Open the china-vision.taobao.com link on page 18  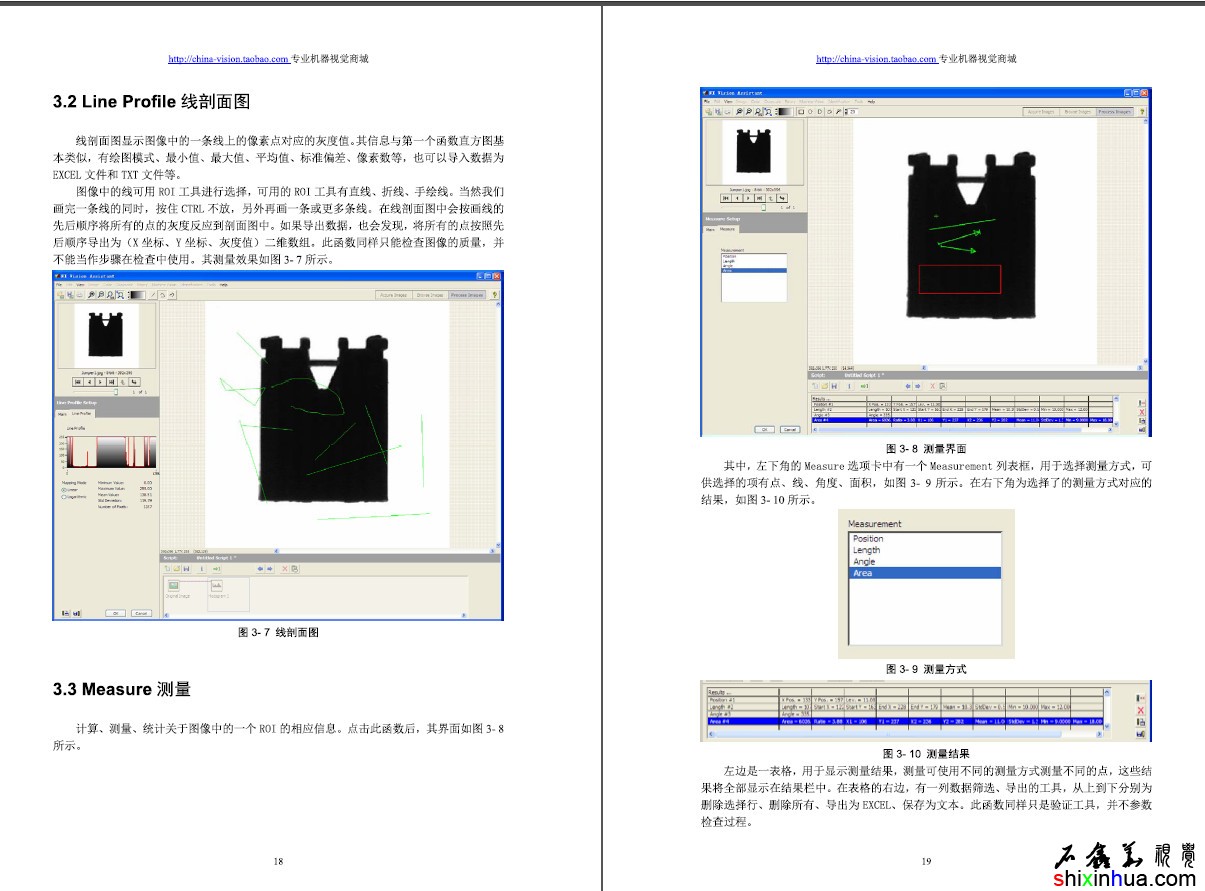[x=229, y=59]
